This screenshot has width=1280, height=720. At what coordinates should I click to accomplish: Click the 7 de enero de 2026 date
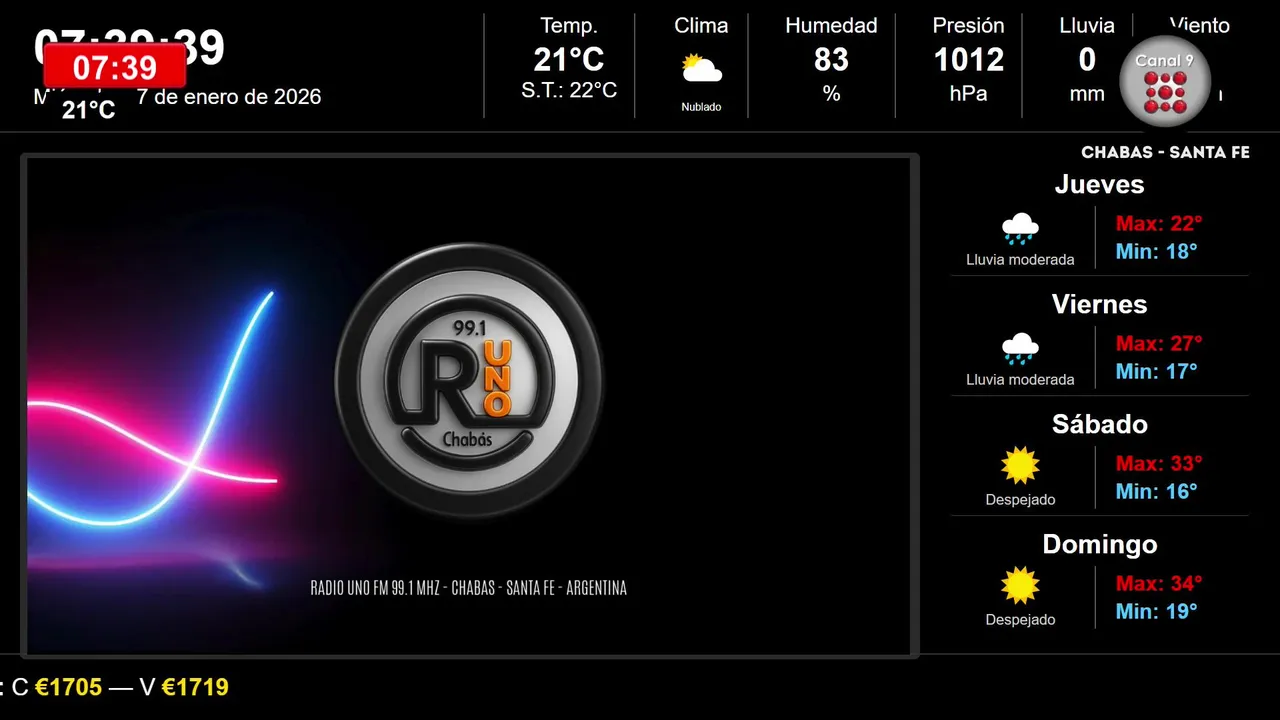pos(229,97)
